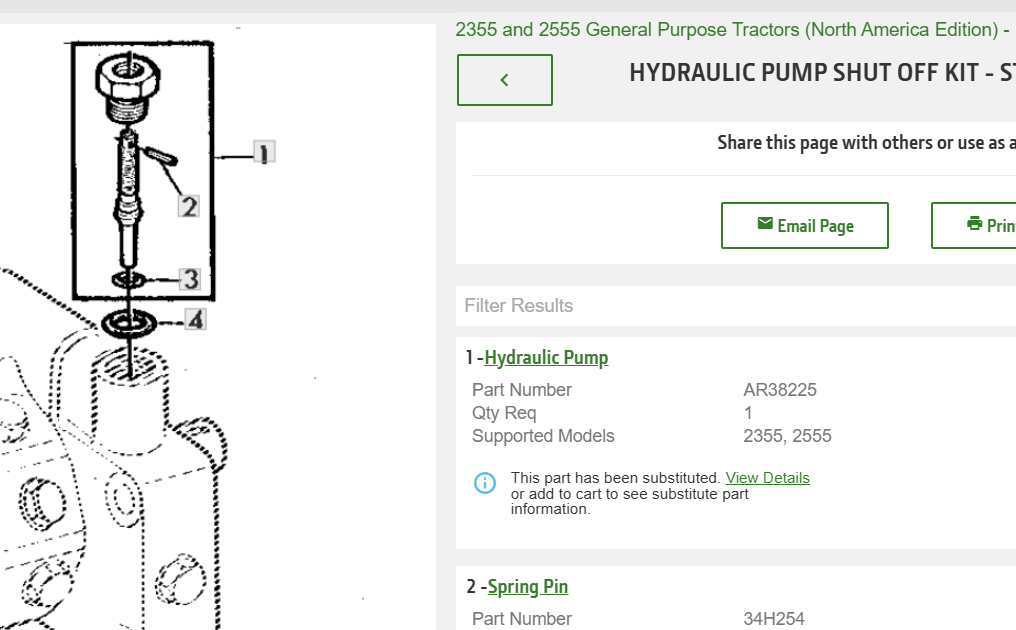
Task: Click the dashed pump housing illustration
Action: (110, 480)
